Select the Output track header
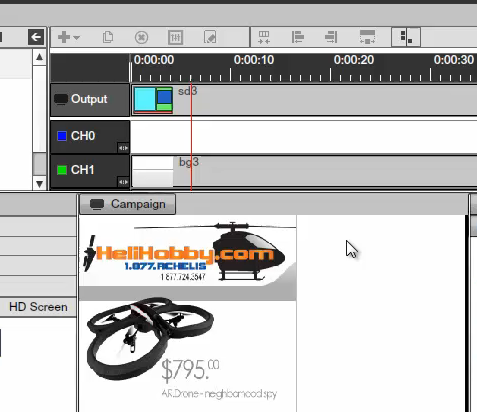 click(x=90, y=100)
